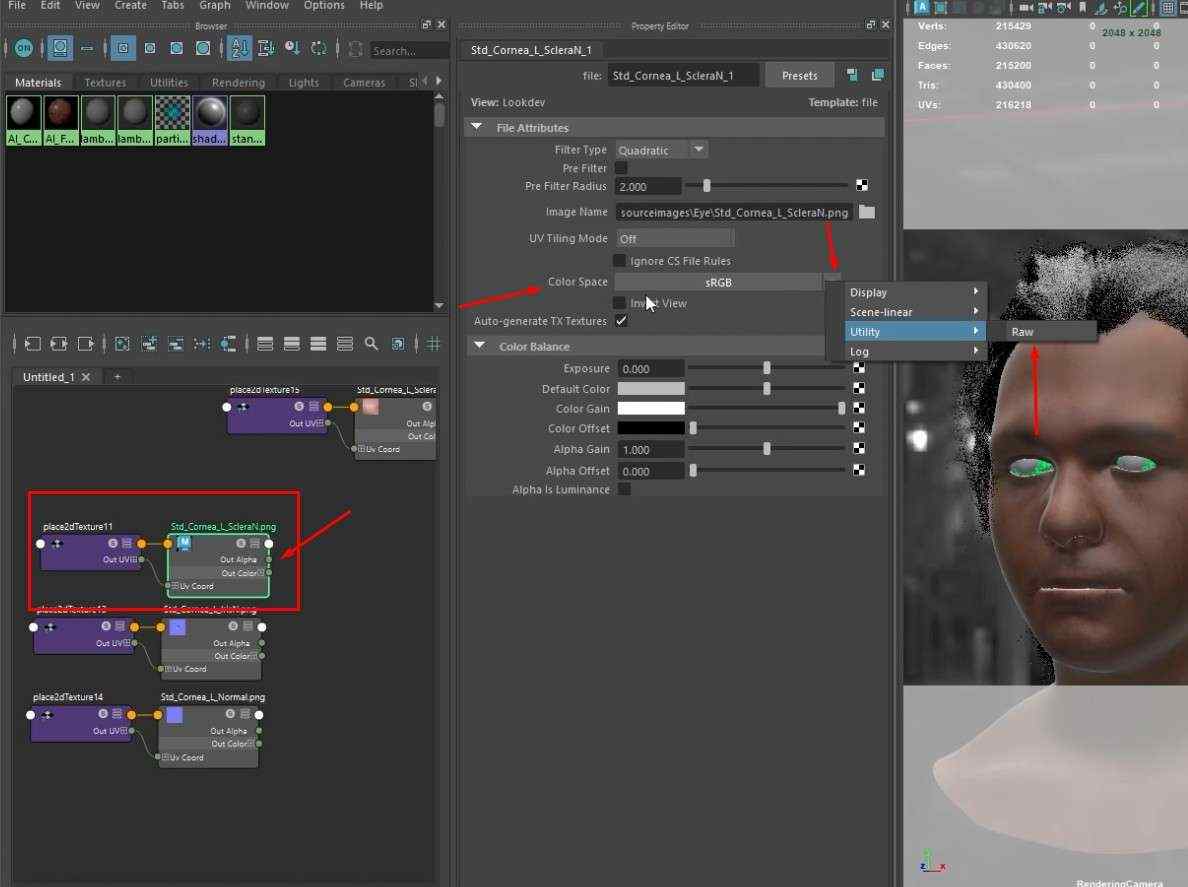The width and height of the screenshot is (1188, 887).
Task: Click the Image Name path field
Action: (734, 212)
